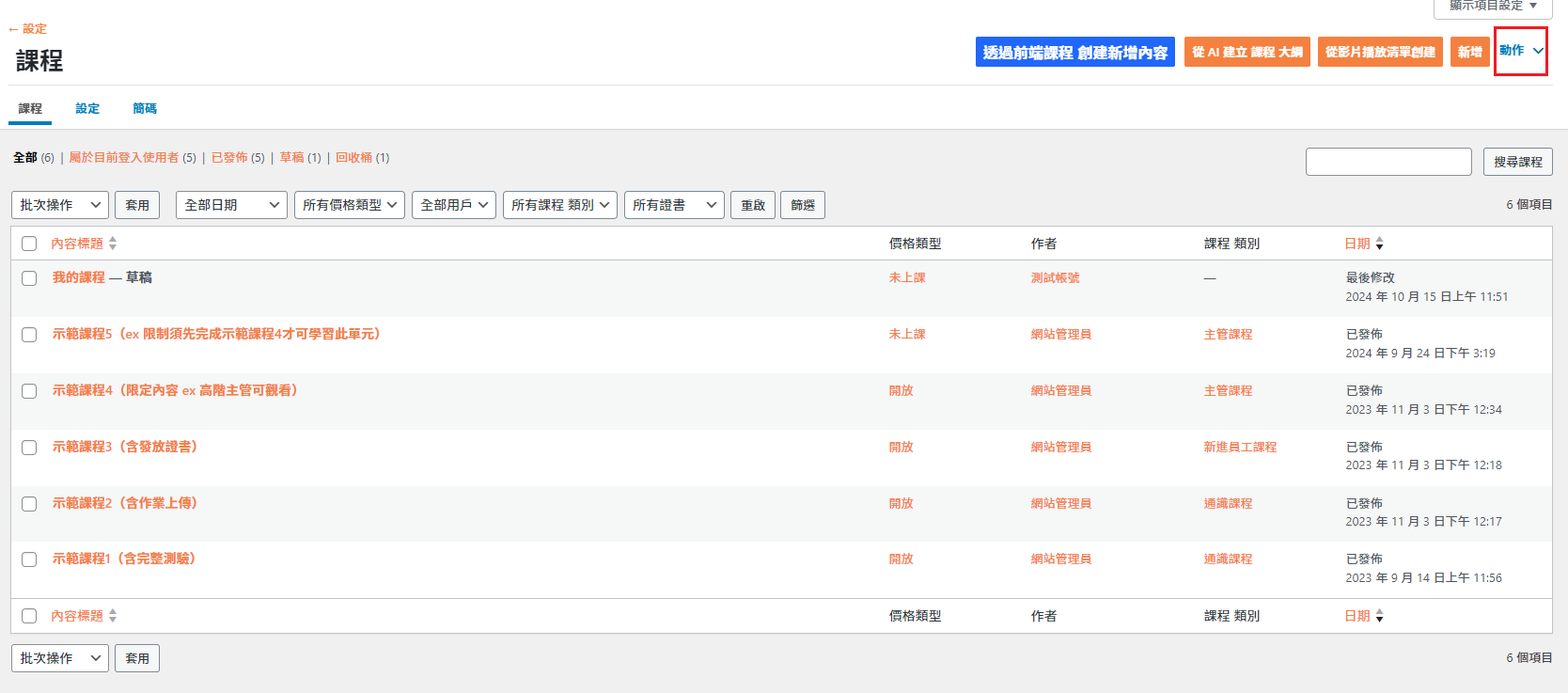Click the course search input field
The height and width of the screenshot is (693, 1568).
click(1388, 162)
